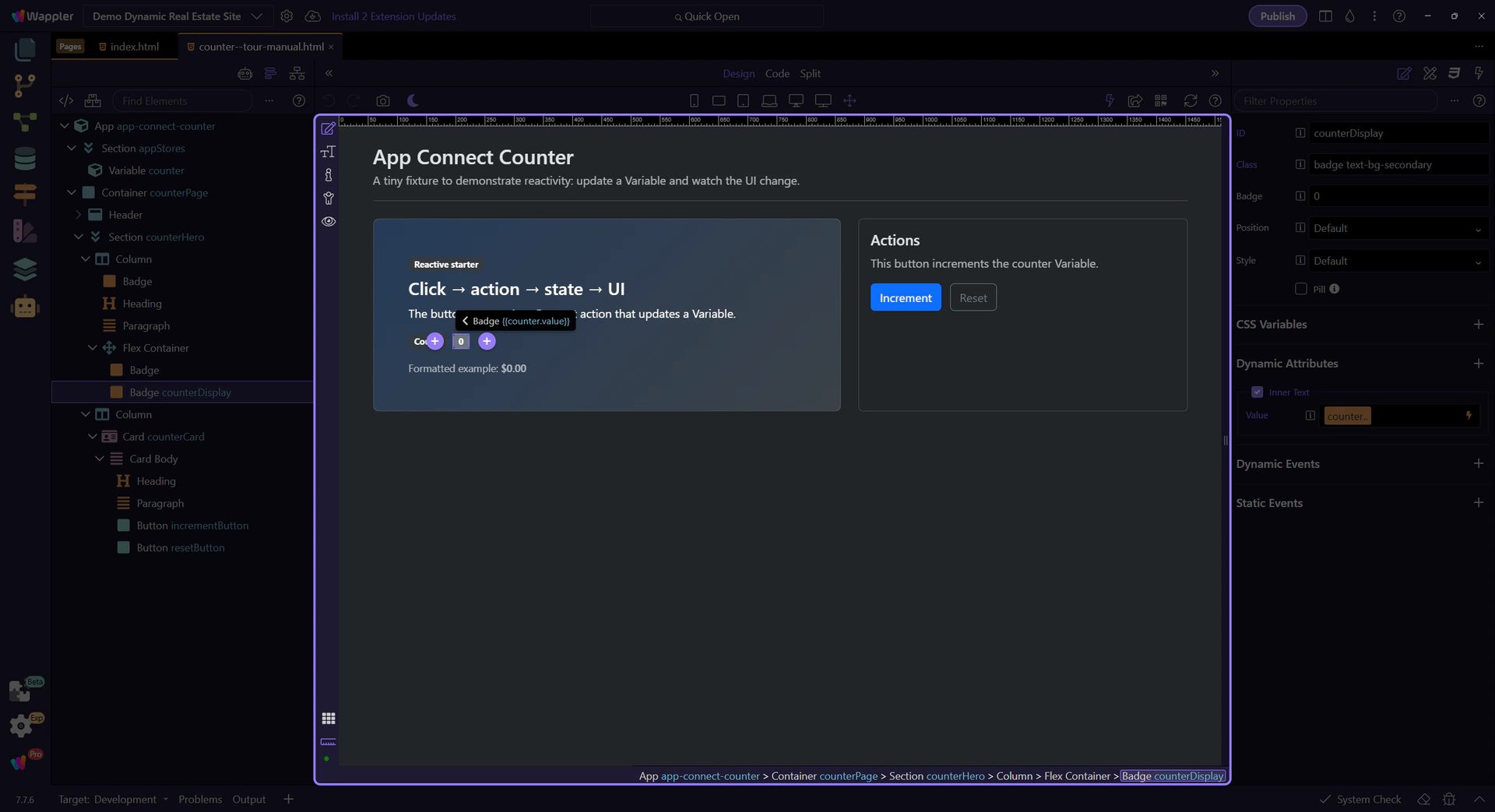
Task: Open the Position dropdown
Action: point(1398,228)
